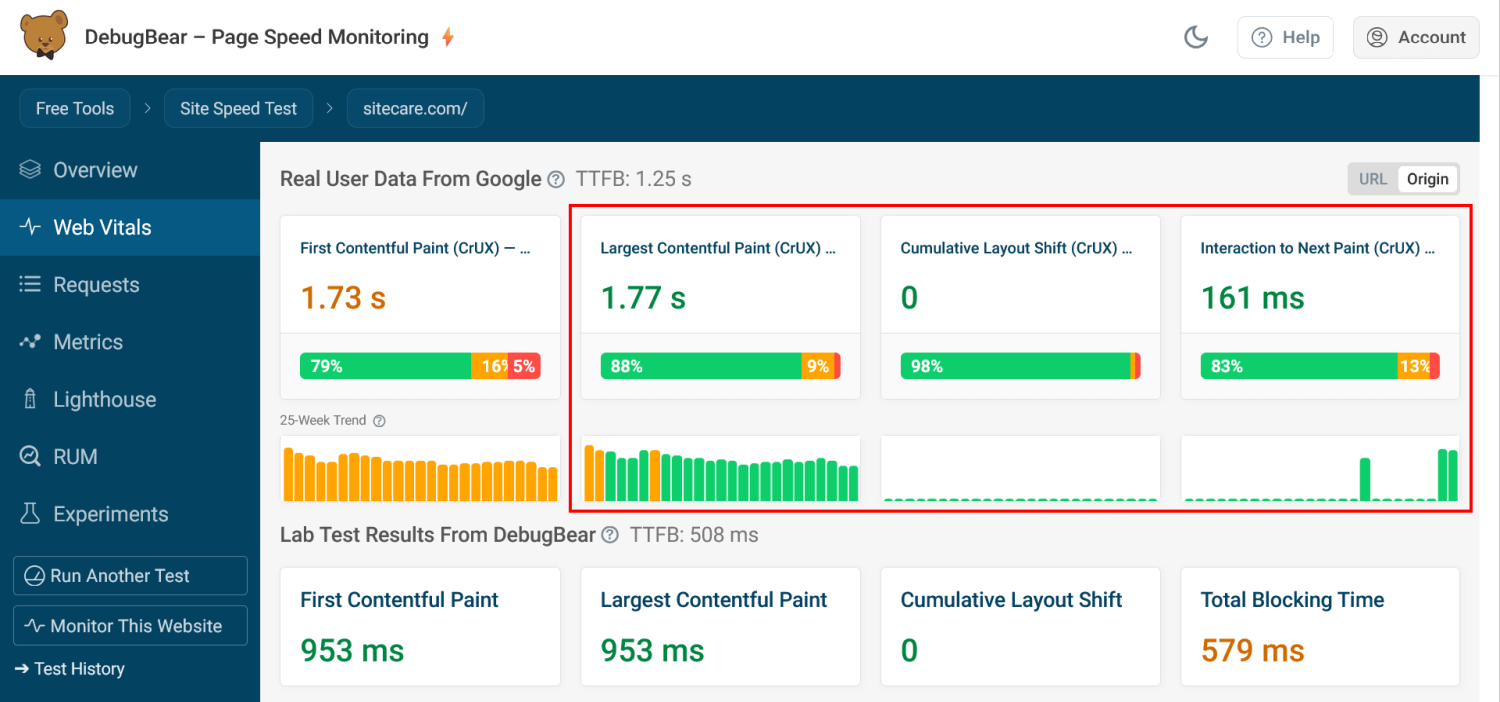
Task: Open lab Largest Contentful Paint 953 ms card
Action: coord(720,627)
